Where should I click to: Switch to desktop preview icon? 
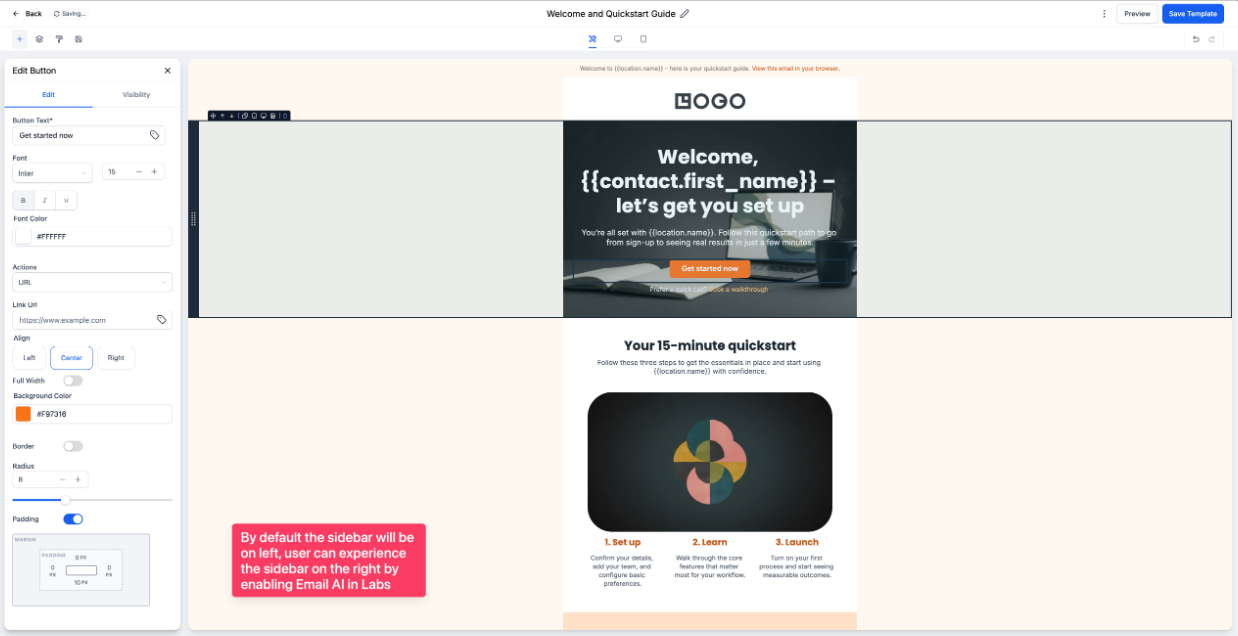click(x=618, y=39)
